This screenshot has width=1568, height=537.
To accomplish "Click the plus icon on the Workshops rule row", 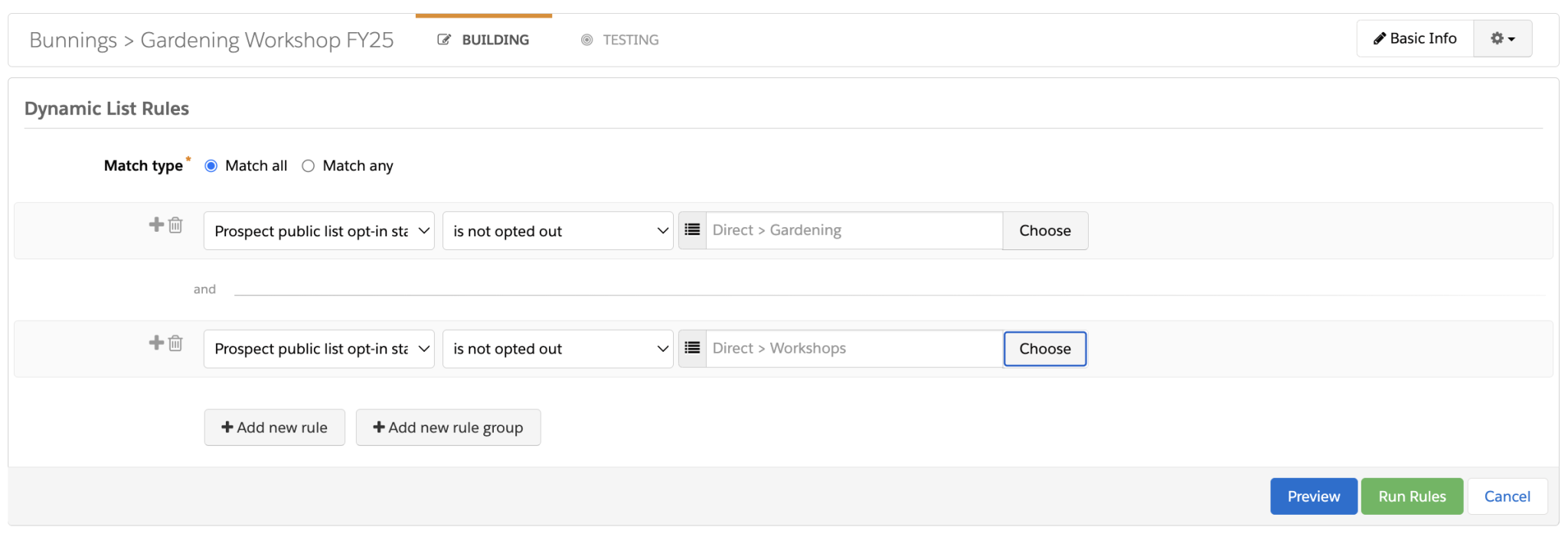I will coord(156,342).
